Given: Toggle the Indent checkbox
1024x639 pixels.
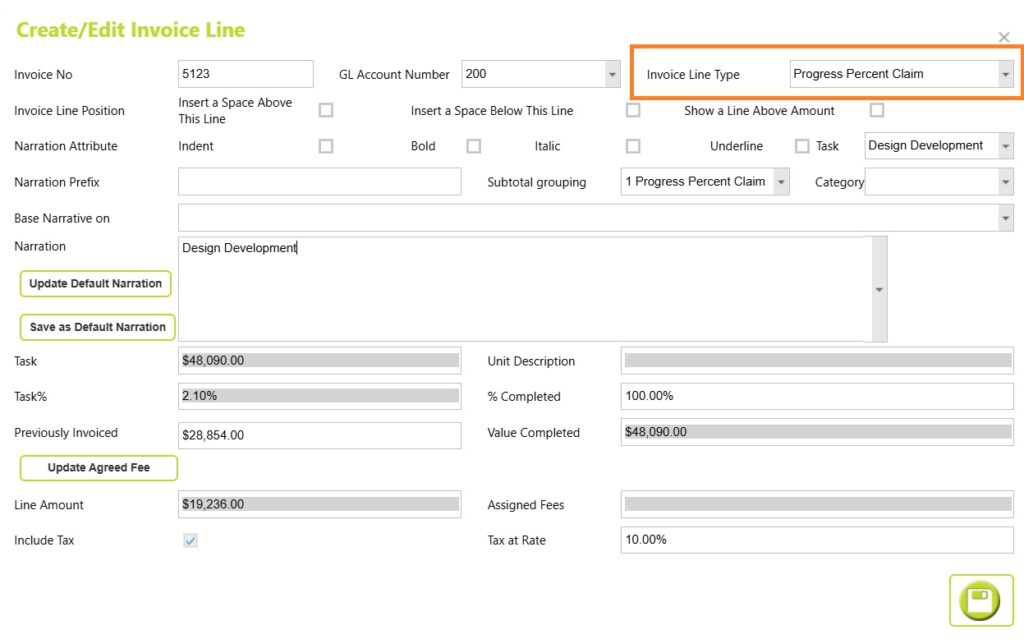Looking at the screenshot, I should (x=326, y=146).
